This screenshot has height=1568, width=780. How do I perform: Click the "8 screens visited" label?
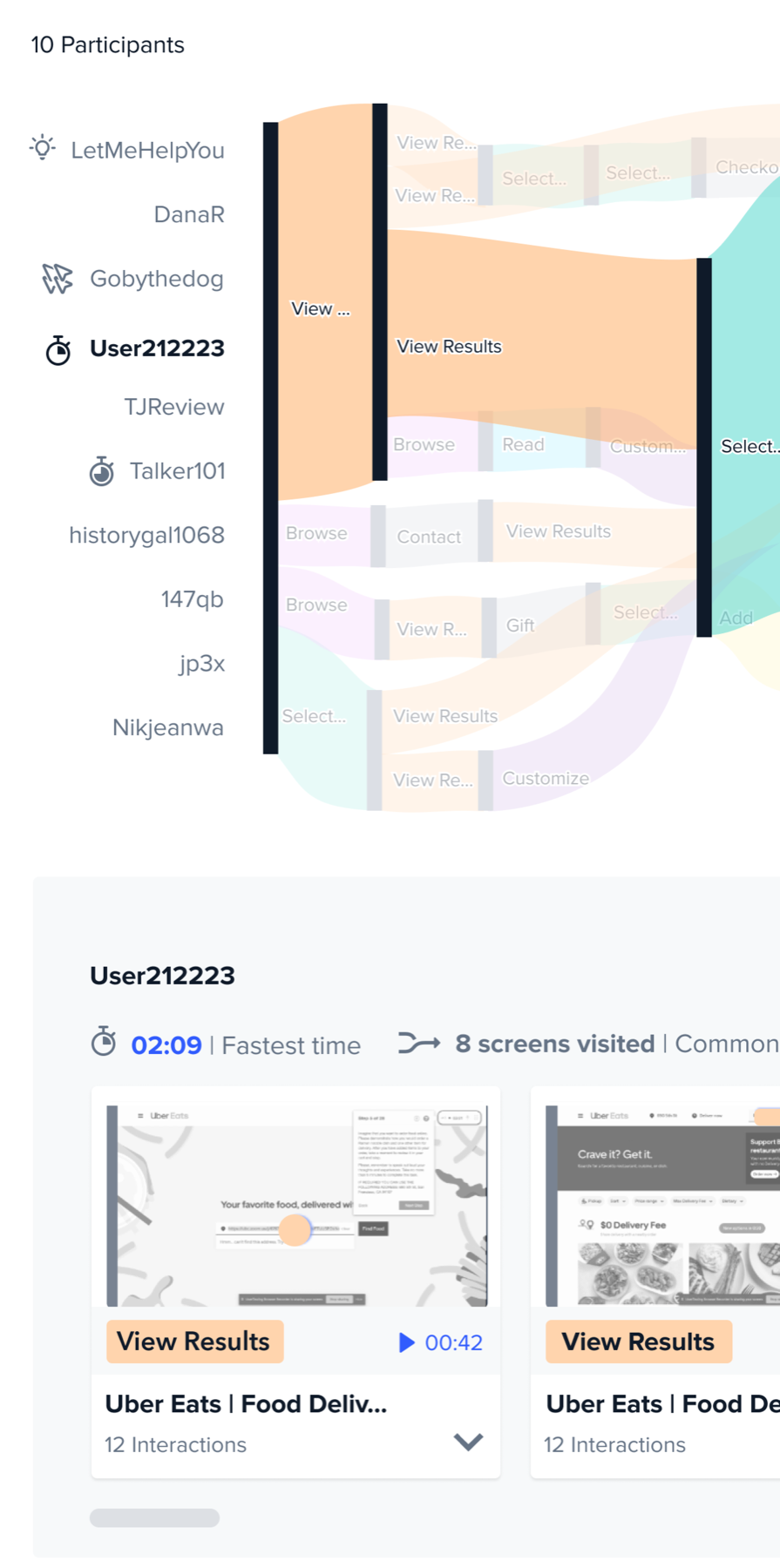click(x=554, y=1044)
